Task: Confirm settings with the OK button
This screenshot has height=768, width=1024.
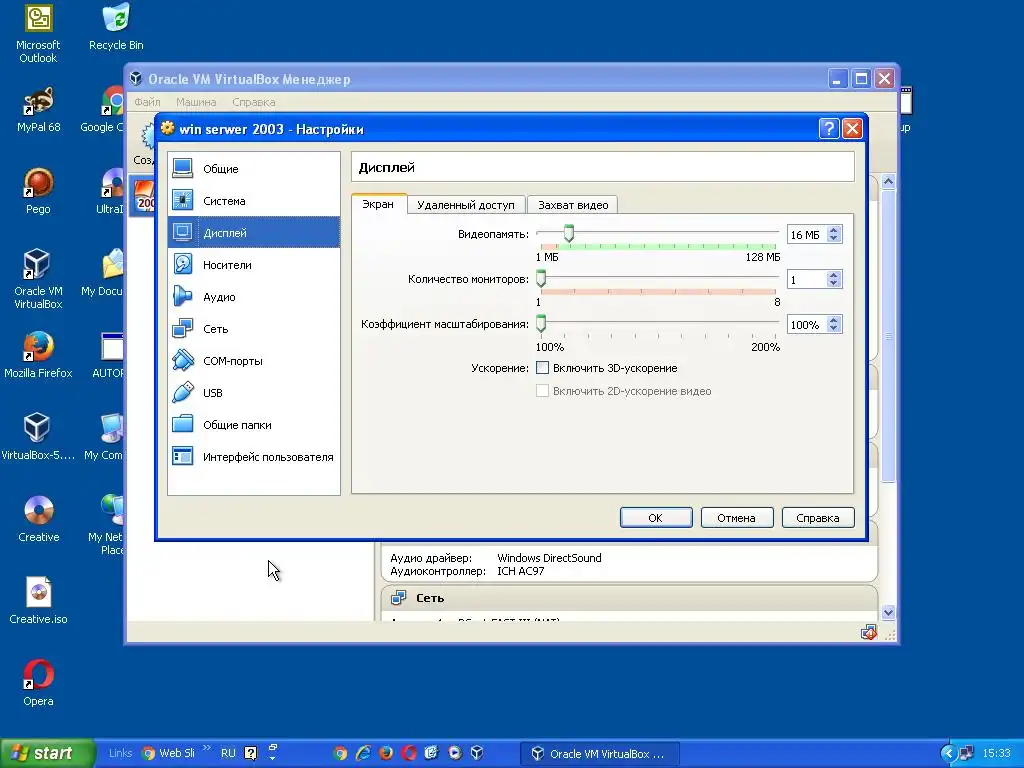Action: (656, 517)
